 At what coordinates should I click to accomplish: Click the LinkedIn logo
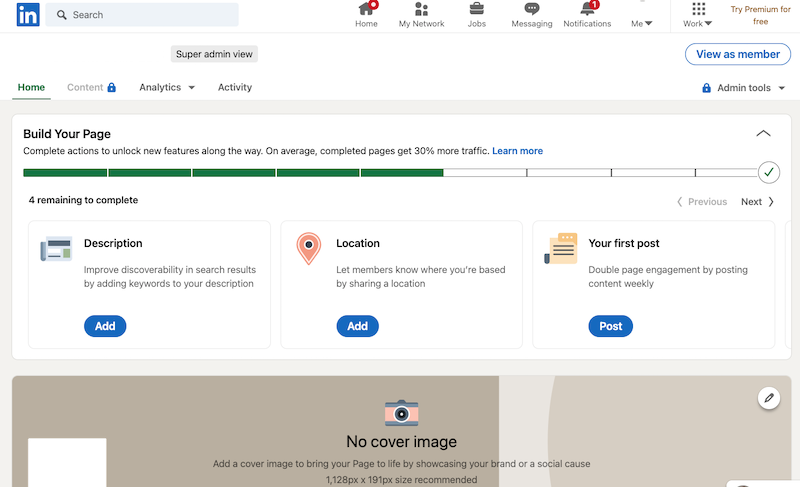pos(28,14)
